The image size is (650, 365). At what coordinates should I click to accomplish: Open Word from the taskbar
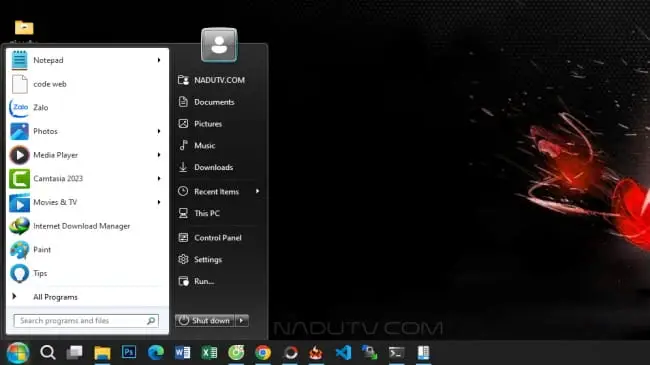click(x=182, y=353)
